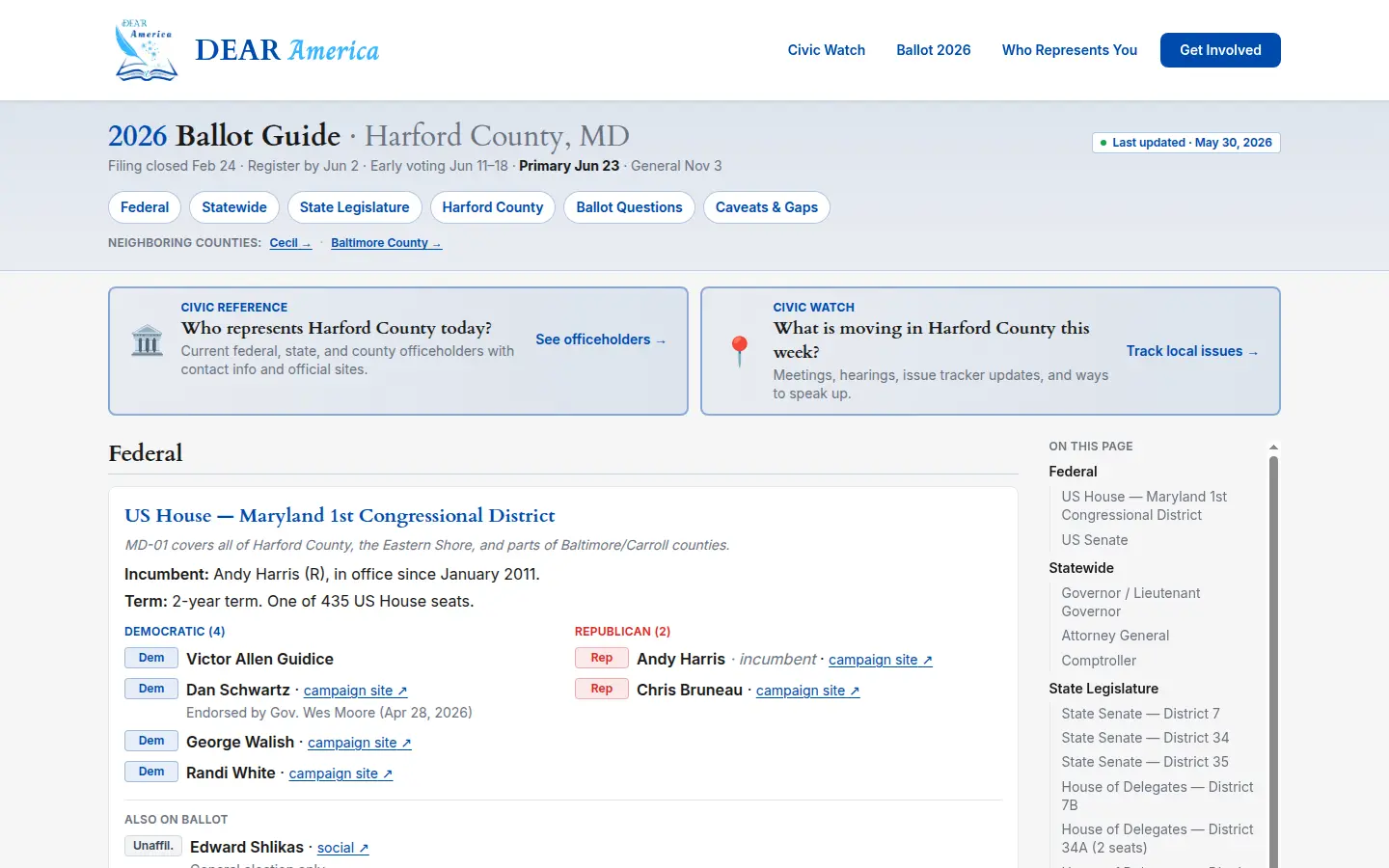This screenshot has height=868, width=1389.
Task: Click Dem badge next to Victor Allen Guidice
Action: [x=151, y=658]
